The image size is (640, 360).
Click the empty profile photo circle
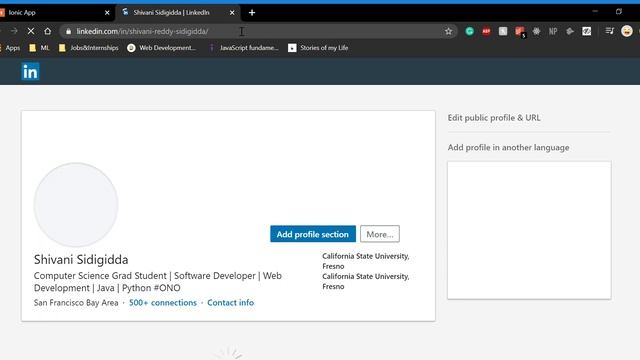click(76, 205)
